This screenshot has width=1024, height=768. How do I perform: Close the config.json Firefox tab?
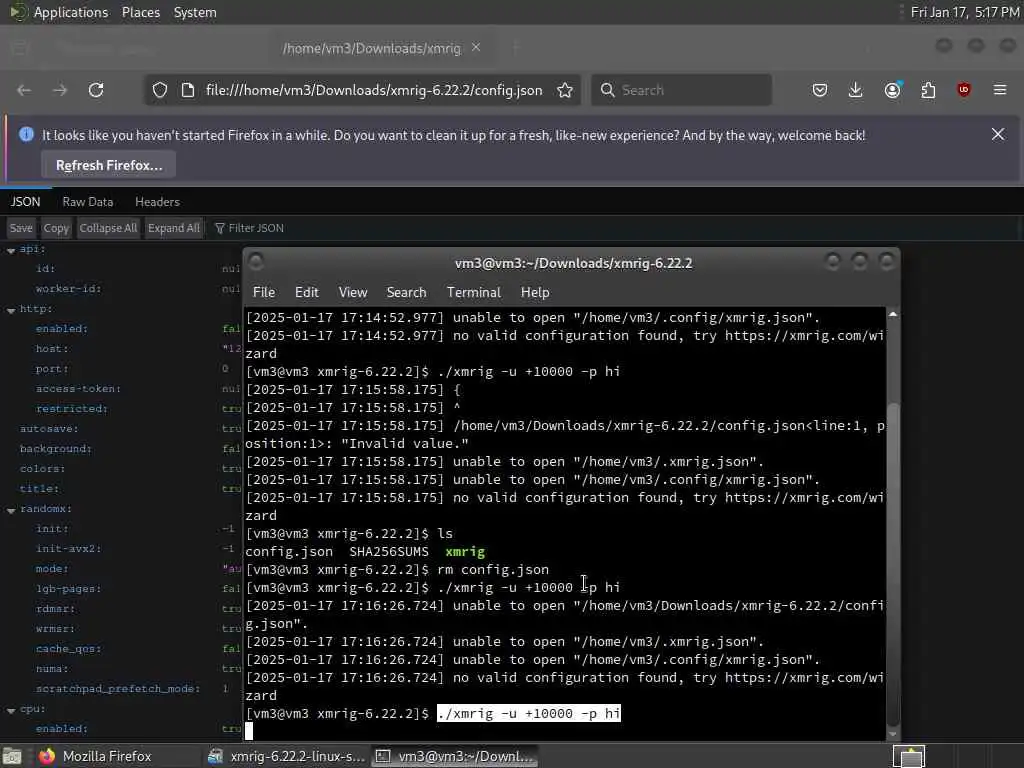tap(476, 48)
